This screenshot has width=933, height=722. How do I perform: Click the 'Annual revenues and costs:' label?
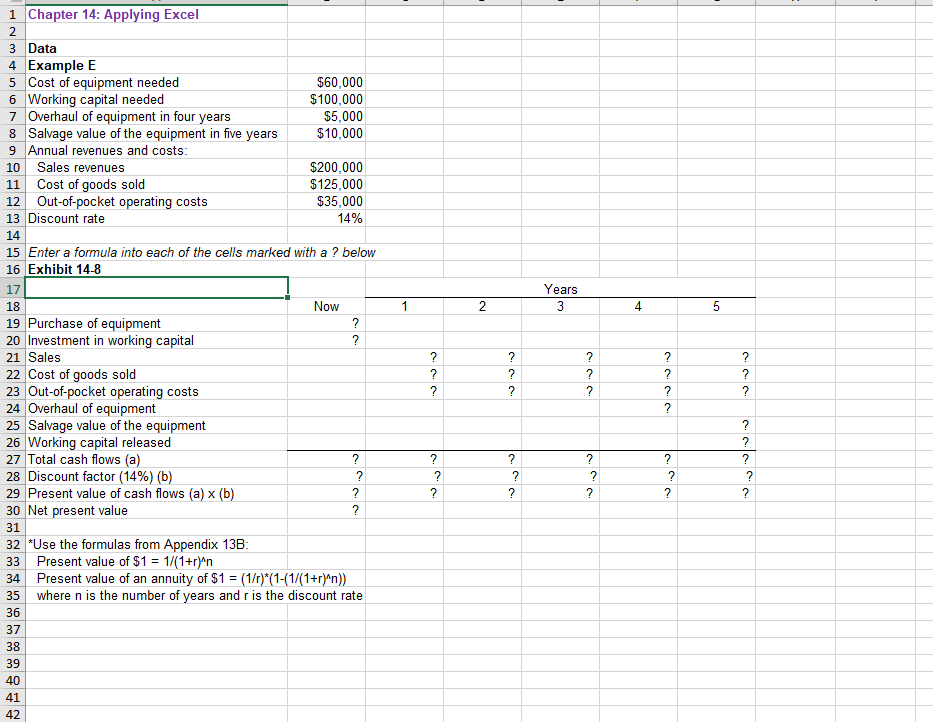pos(108,151)
